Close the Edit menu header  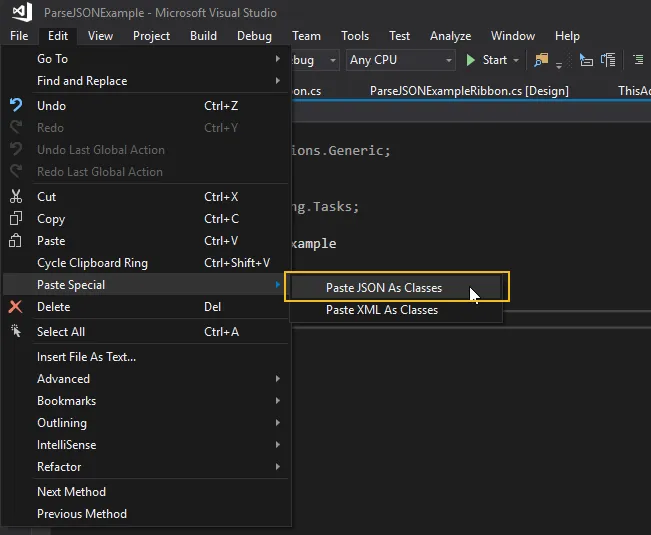tap(58, 36)
